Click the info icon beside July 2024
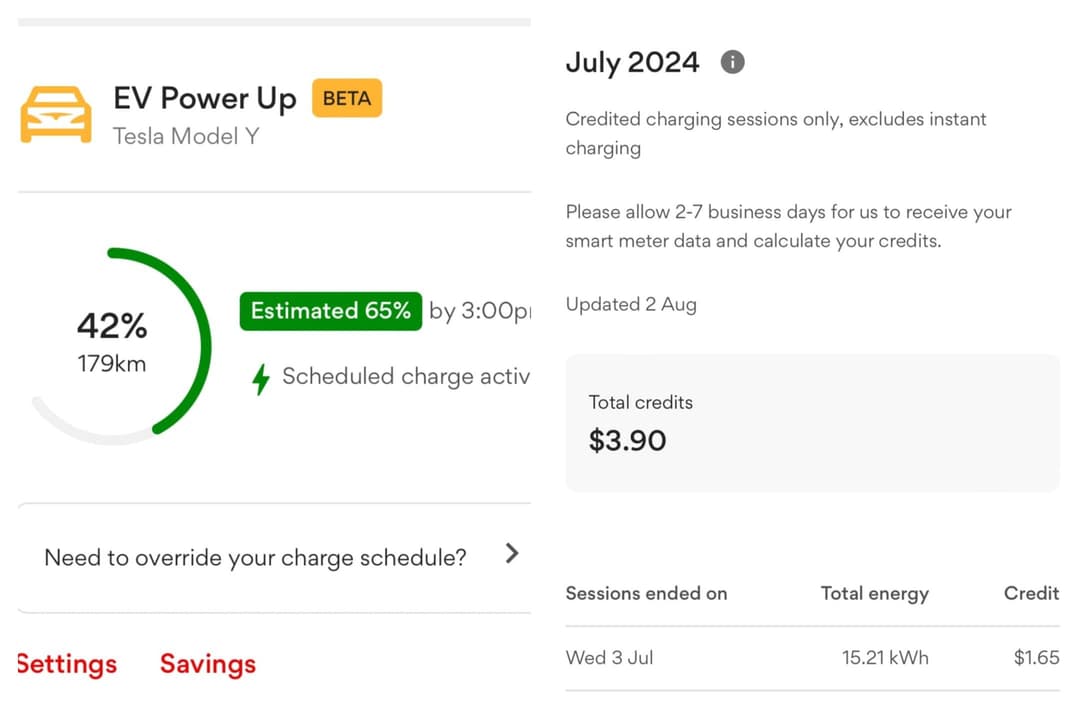The height and width of the screenshot is (720, 1080). (x=733, y=63)
